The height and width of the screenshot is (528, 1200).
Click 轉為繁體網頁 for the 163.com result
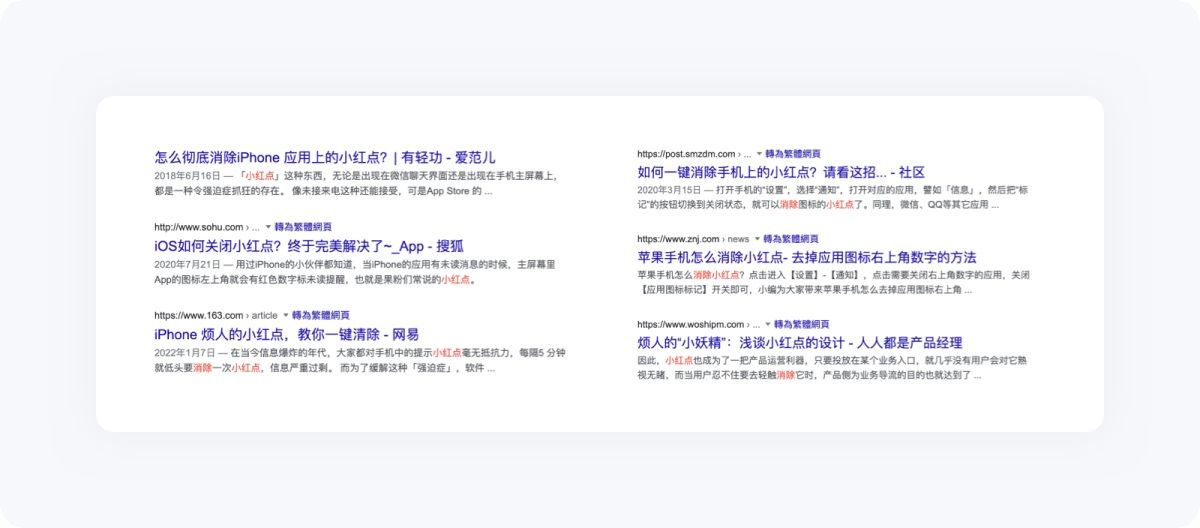[x=321, y=315]
